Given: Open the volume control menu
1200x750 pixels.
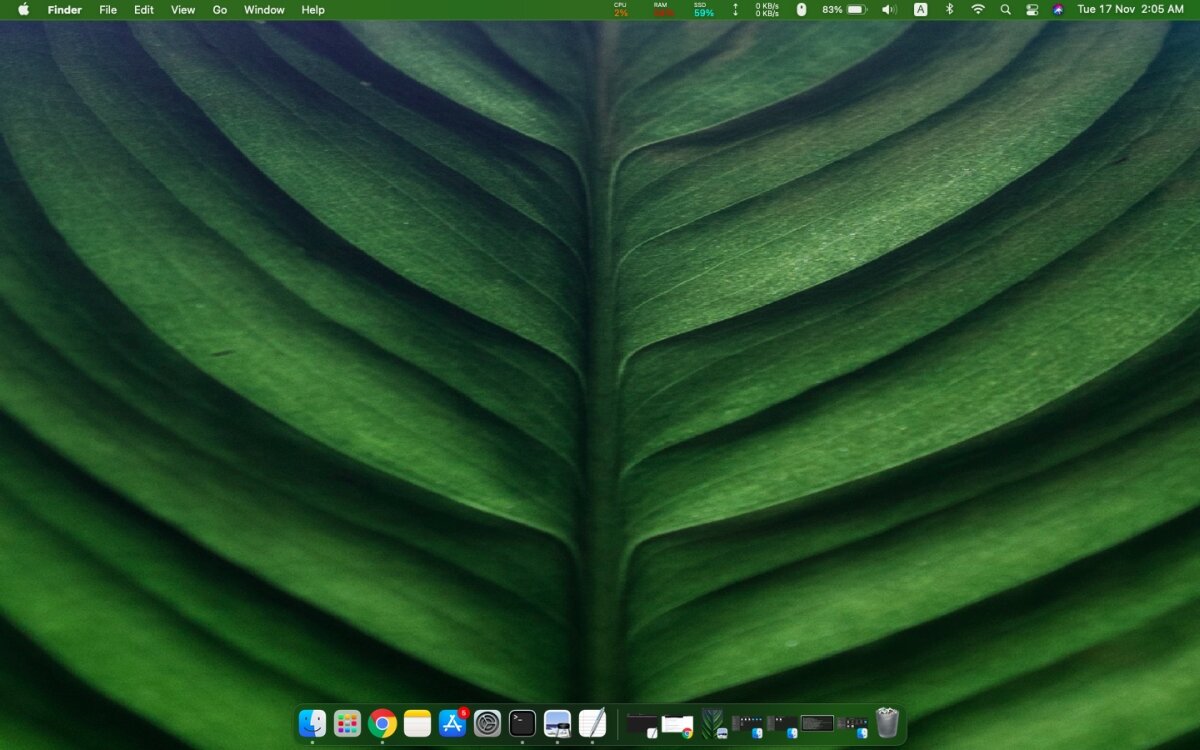Looking at the screenshot, I should [889, 9].
